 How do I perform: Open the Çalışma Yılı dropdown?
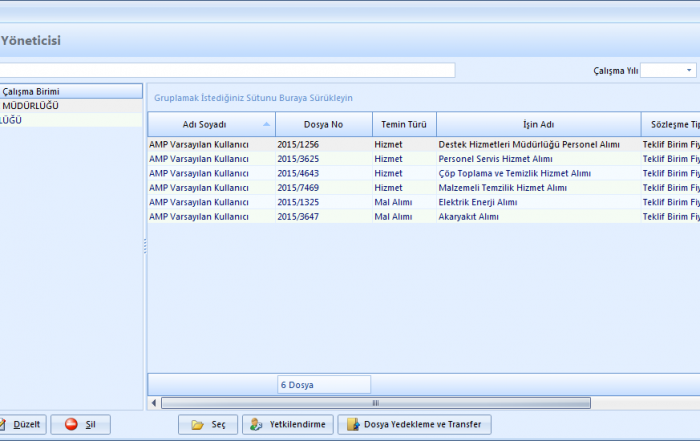tap(689, 71)
